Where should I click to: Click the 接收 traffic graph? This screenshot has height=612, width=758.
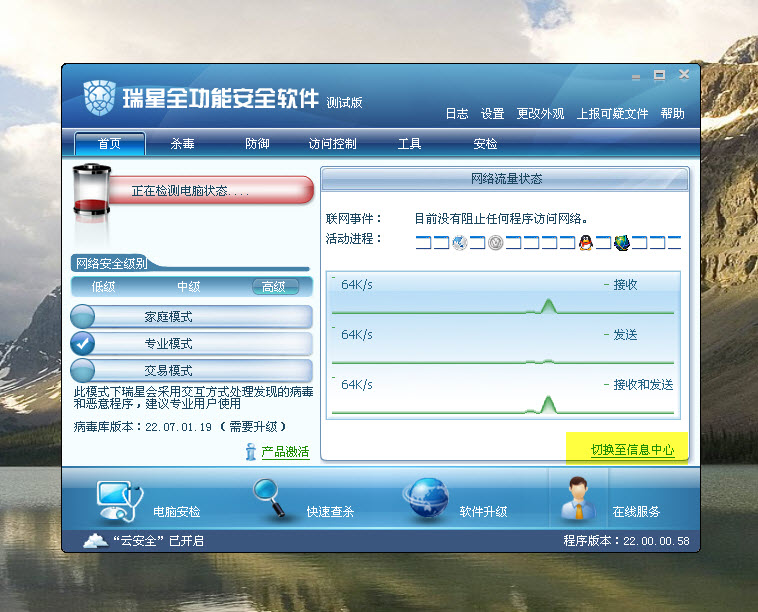pyautogui.click(x=503, y=295)
